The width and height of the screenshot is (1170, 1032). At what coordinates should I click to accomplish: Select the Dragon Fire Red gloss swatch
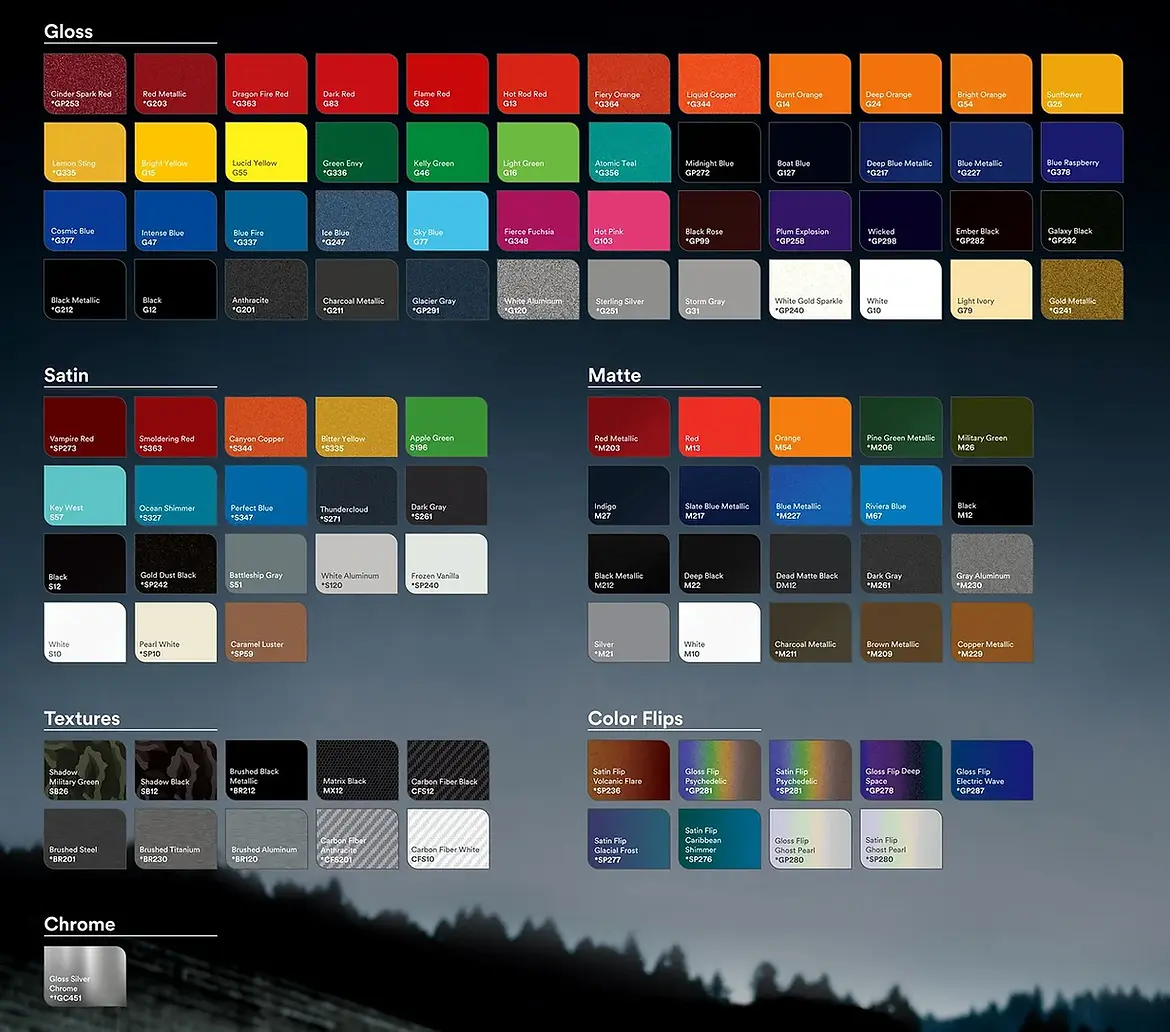coord(265,83)
